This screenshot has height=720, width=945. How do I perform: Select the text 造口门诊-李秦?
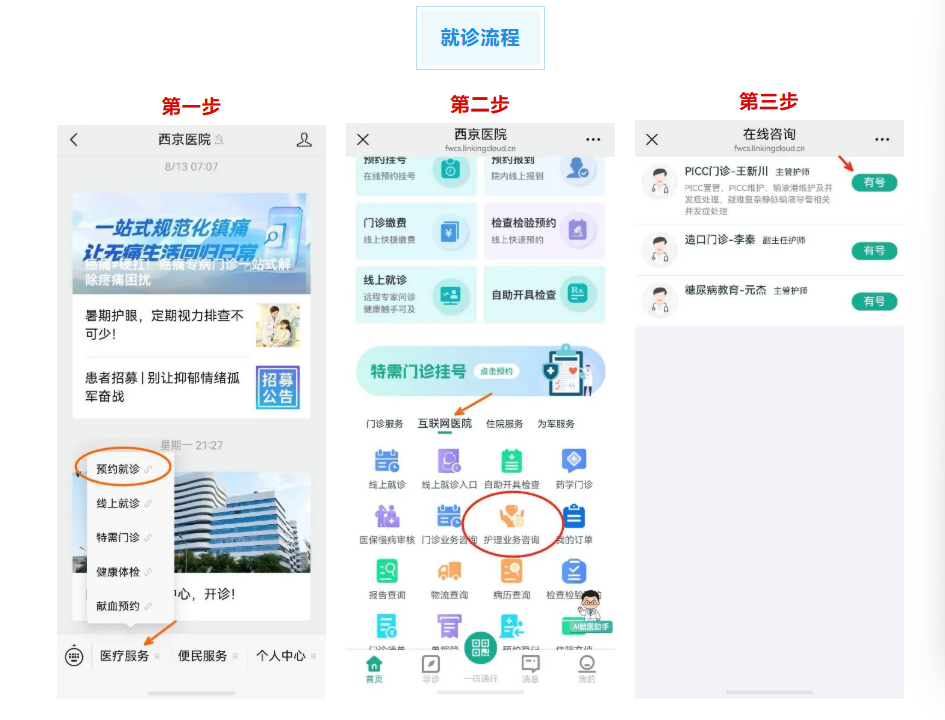pyautogui.click(x=720, y=240)
